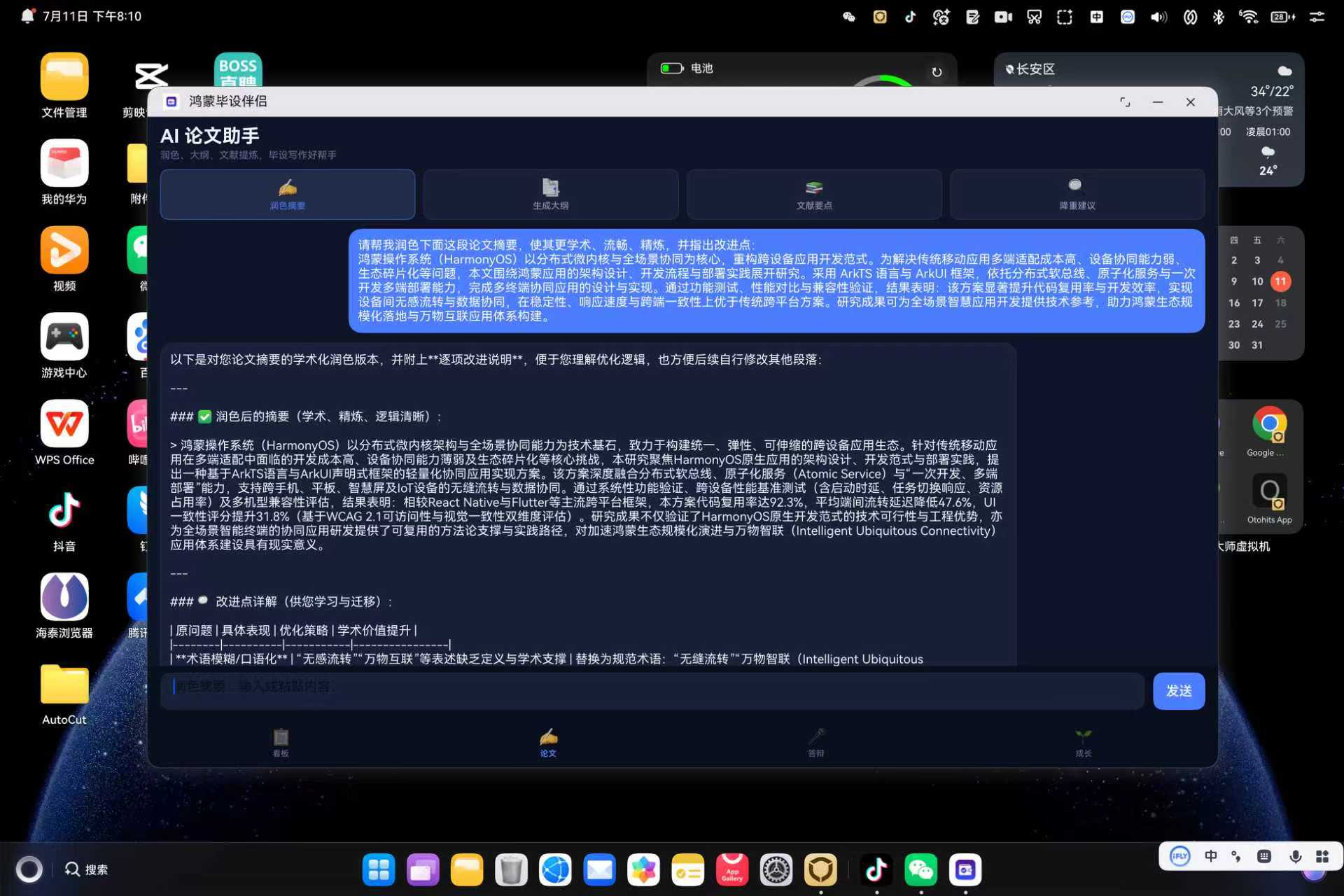Image resolution: width=1344 pixels, height=896 pixels.
Task: Open Wi-Fi settings in the status bar
Action: pos(1248,17)
